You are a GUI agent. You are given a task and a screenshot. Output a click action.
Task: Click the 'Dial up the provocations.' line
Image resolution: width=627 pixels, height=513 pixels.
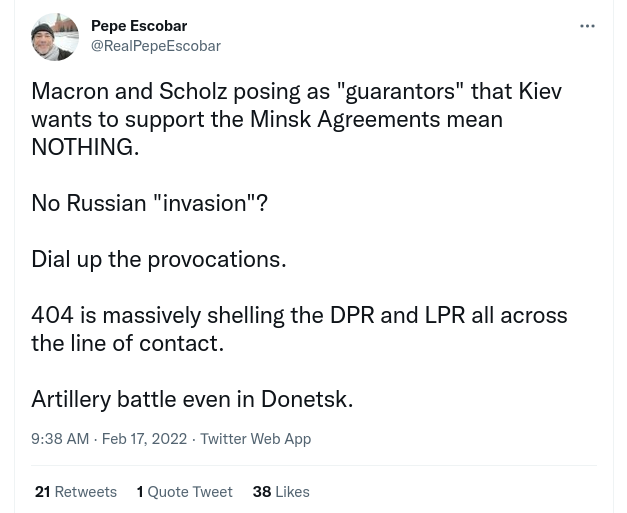[x=158, y=258]
